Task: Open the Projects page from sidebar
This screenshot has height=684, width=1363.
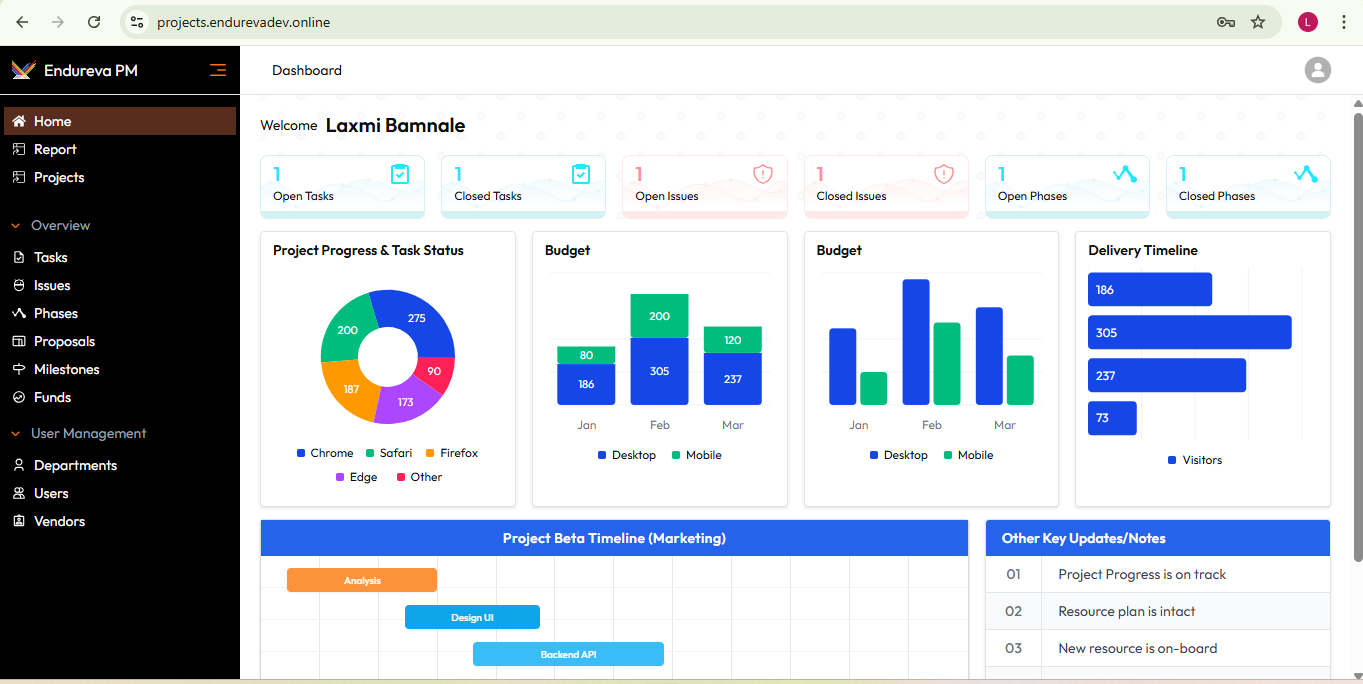Action: pos(59,177)
